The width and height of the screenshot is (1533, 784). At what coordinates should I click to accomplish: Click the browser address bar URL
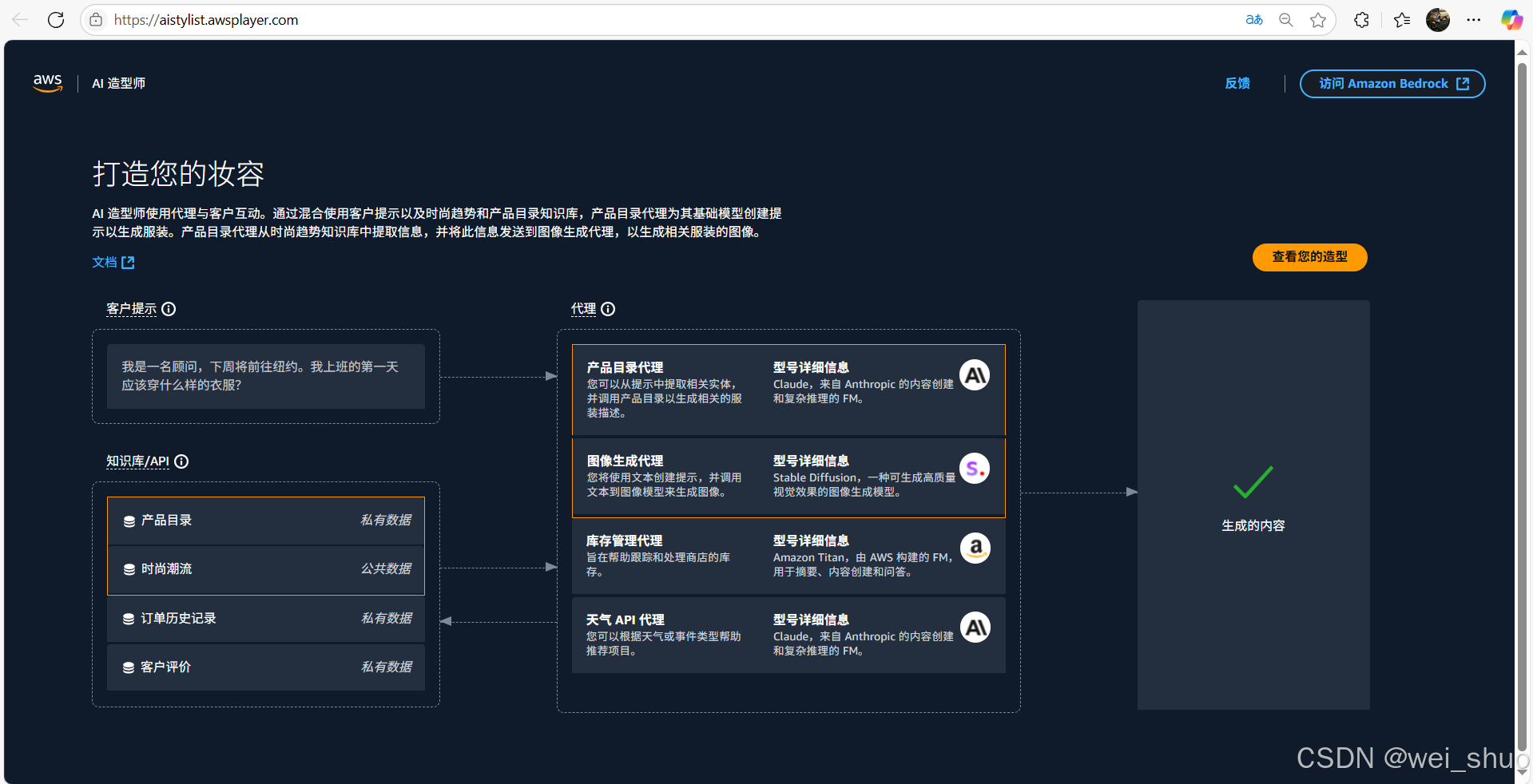point(206,20)
